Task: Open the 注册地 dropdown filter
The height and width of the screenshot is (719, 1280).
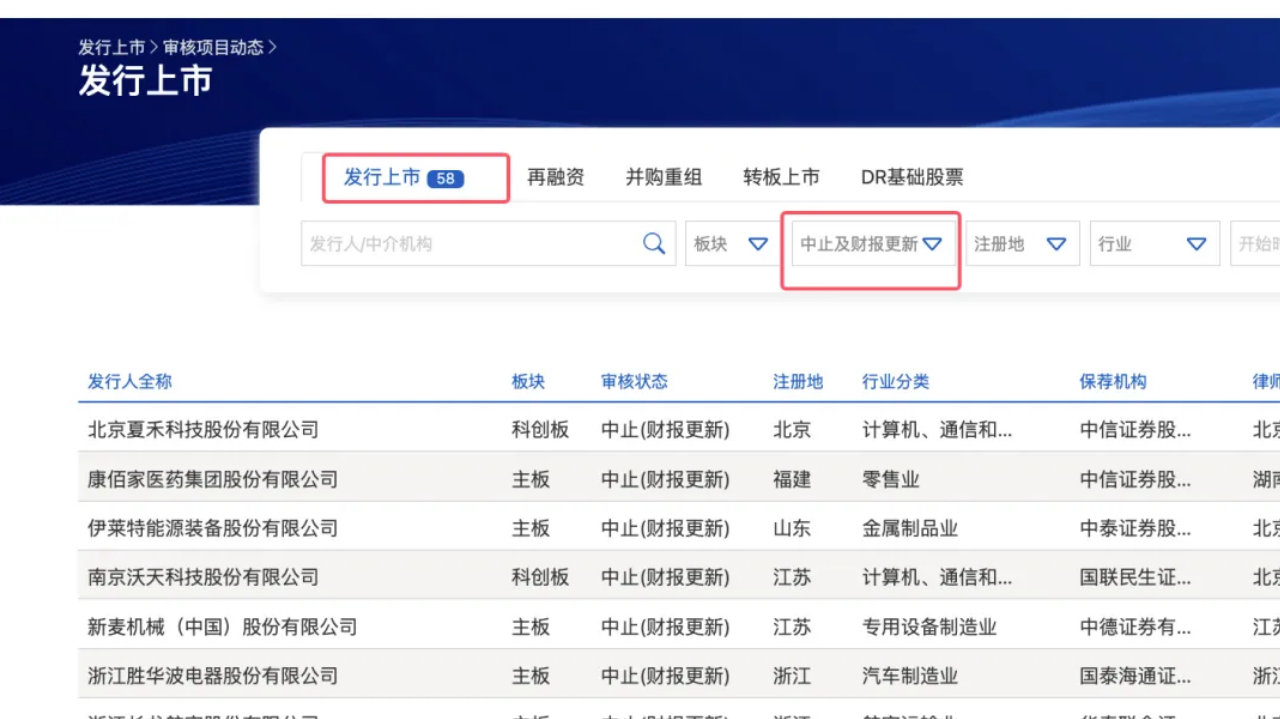Action: click(1022, 244)
